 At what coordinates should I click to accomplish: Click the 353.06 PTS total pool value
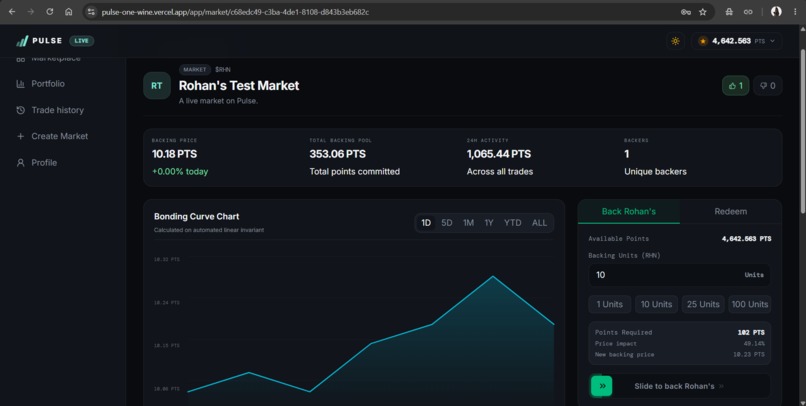tap(338, 154)
